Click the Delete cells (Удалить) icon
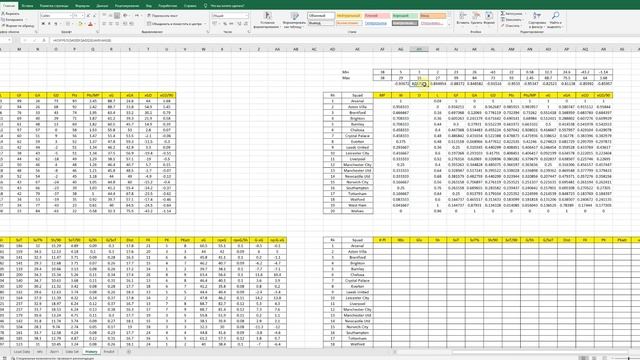 click(476, 18)
